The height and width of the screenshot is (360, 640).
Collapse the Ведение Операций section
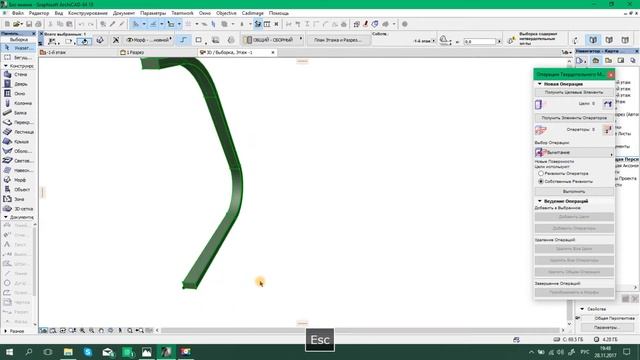click(540, 201)
